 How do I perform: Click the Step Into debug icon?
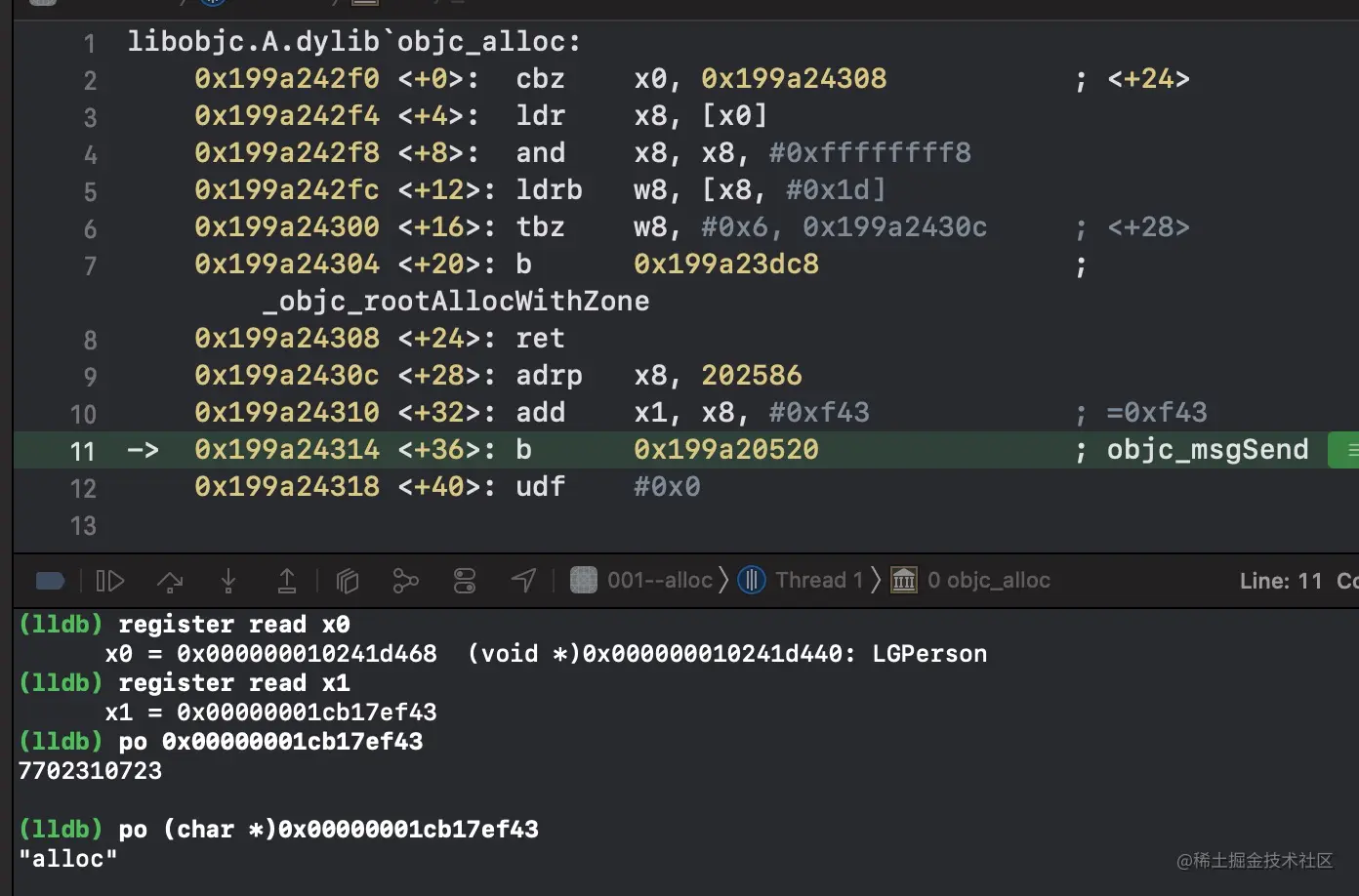[x=228, y=581]
